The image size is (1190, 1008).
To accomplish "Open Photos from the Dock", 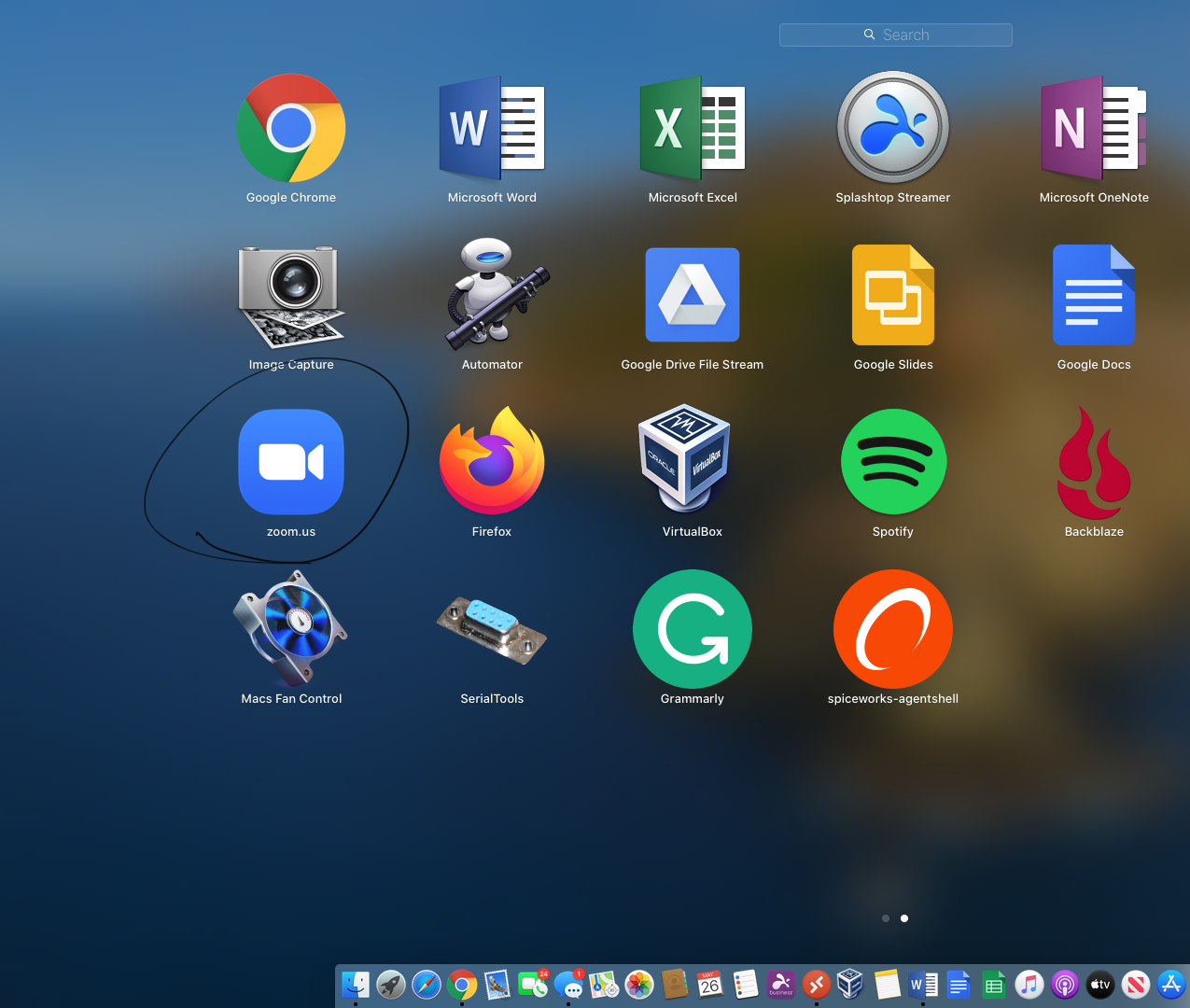I will point(639,984).
